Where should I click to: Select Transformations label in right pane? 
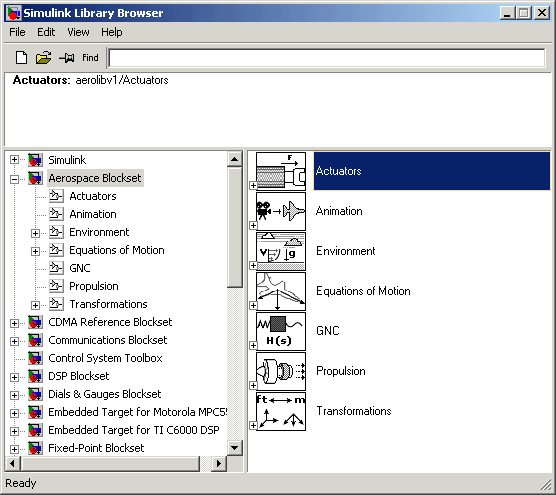tap(354, 411)
